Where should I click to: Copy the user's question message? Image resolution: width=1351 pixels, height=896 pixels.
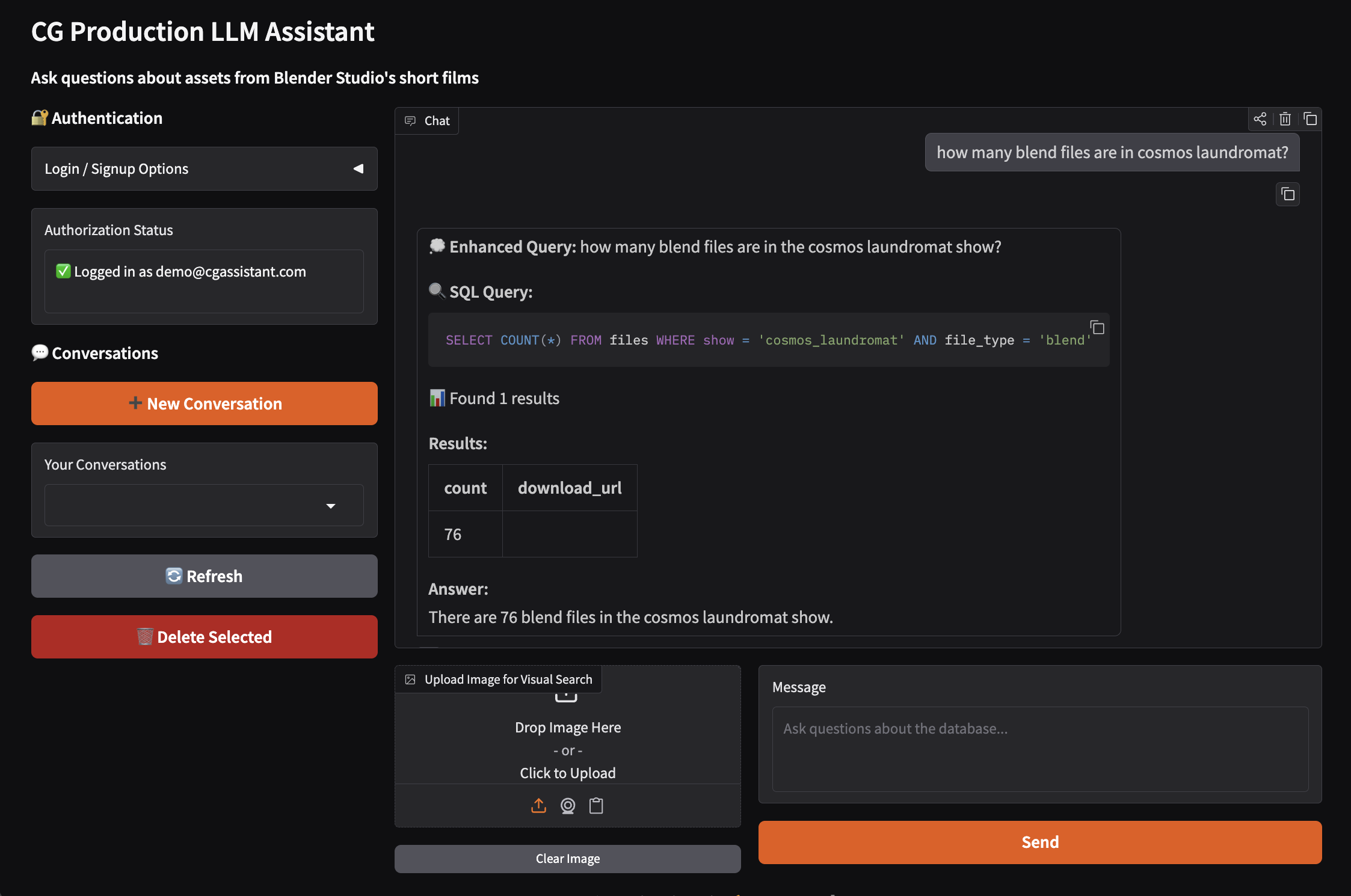point(1288,194)
